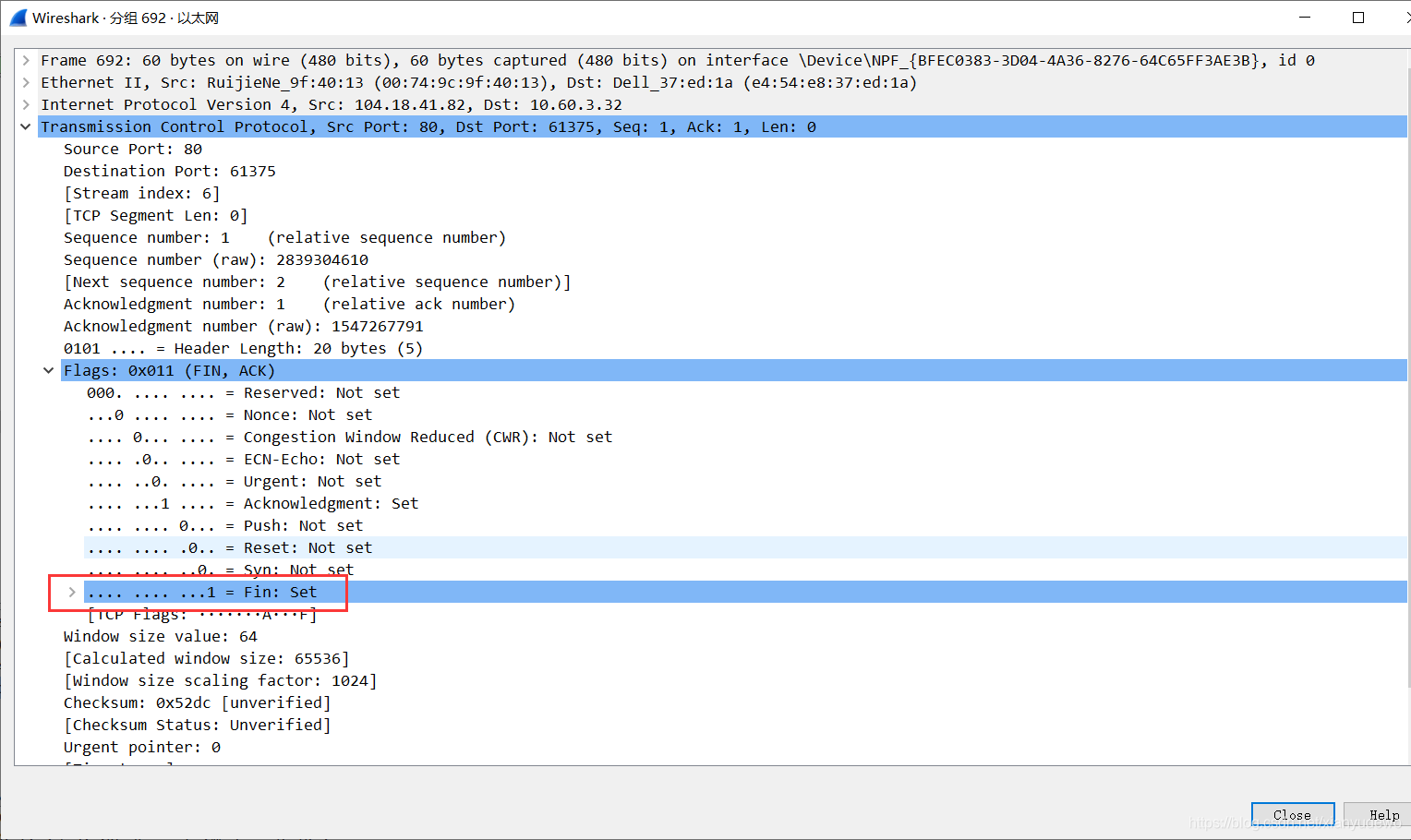Select the Window size value: 64 row

[161, 636]
